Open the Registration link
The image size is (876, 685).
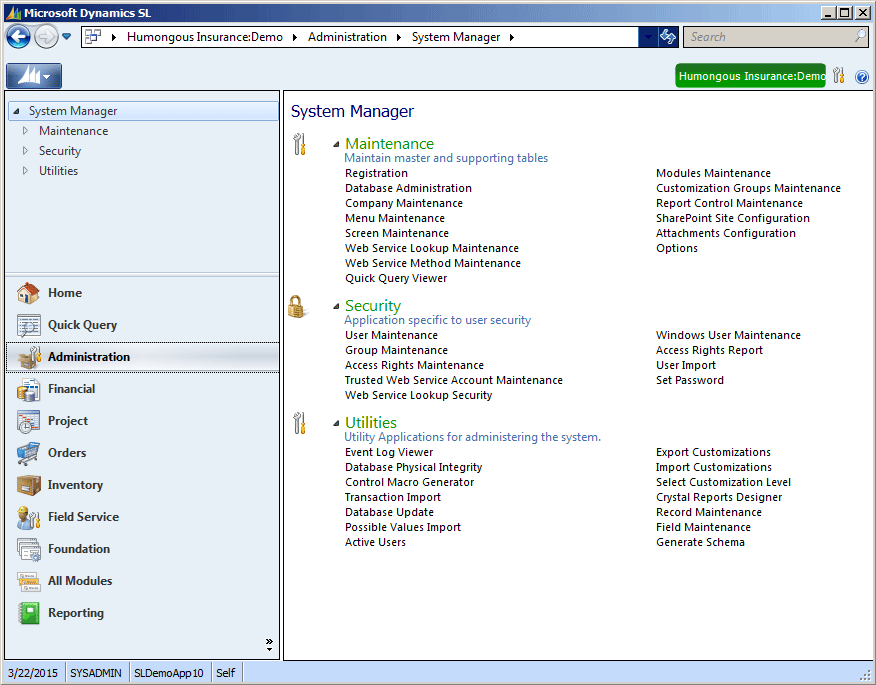coord(376,173)
